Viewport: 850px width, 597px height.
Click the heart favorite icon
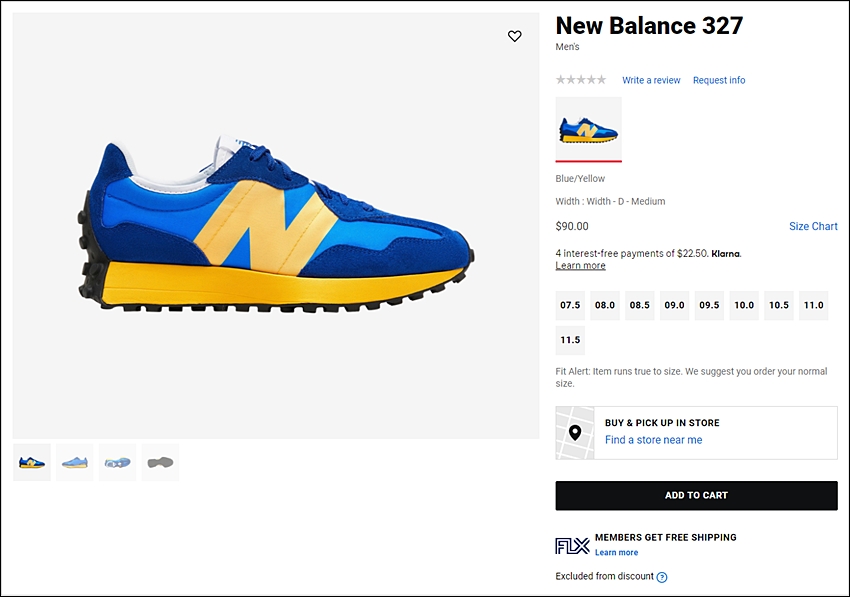pyautogui.click(x=515, y=36)
